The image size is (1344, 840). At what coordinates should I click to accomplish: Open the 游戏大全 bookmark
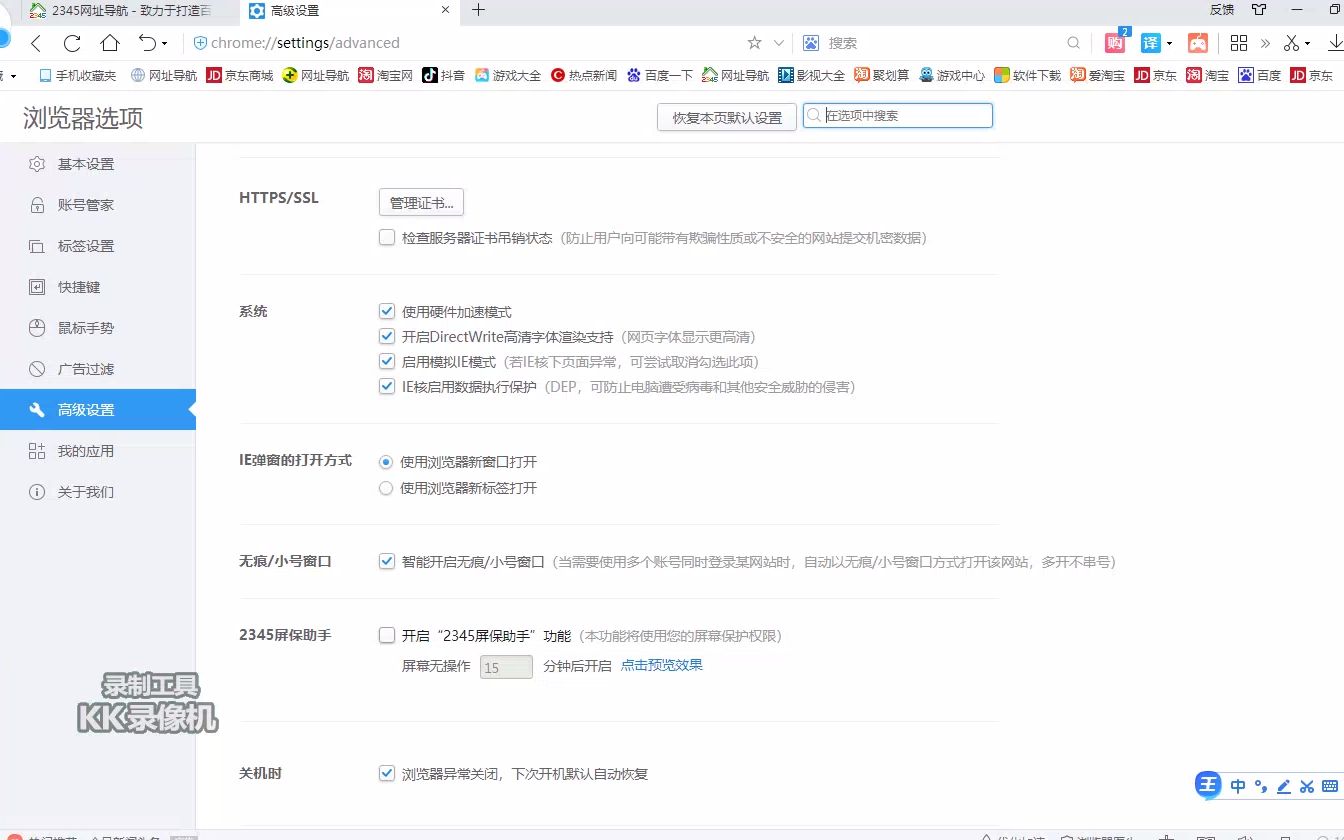[508, 75]
